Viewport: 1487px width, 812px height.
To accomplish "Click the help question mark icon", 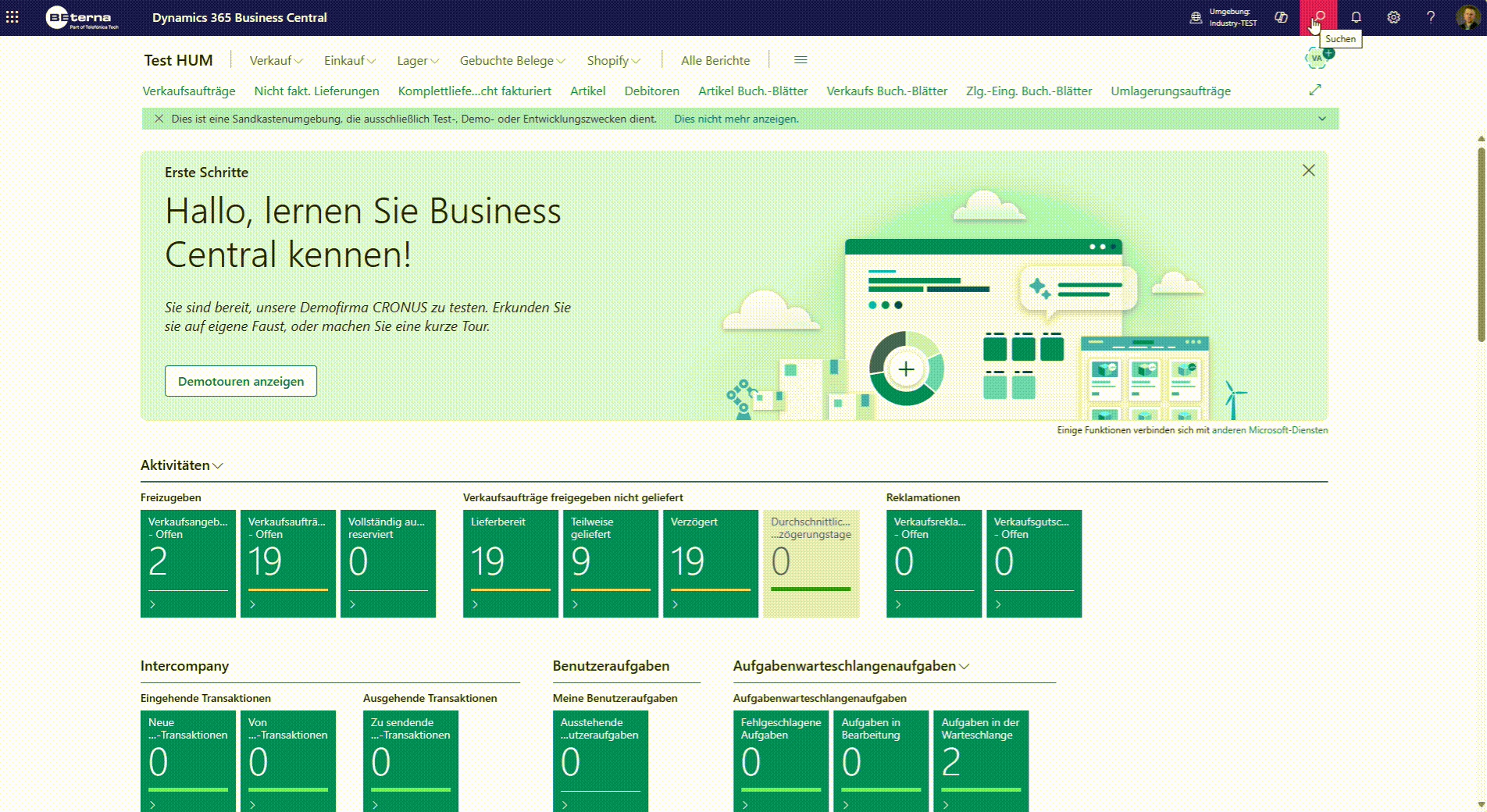I will coord(1431,17).
